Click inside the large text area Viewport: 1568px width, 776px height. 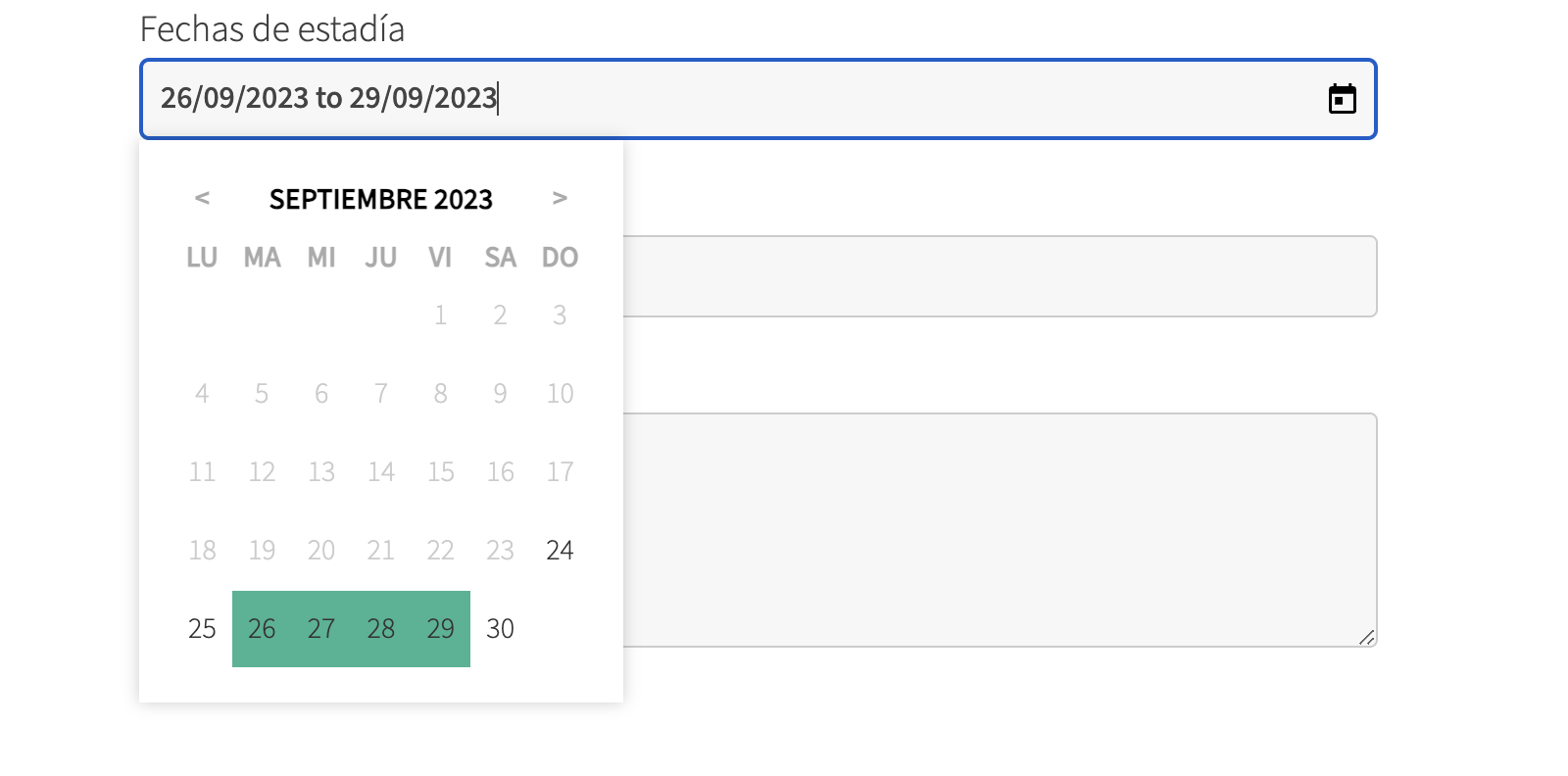[1000, 530]
